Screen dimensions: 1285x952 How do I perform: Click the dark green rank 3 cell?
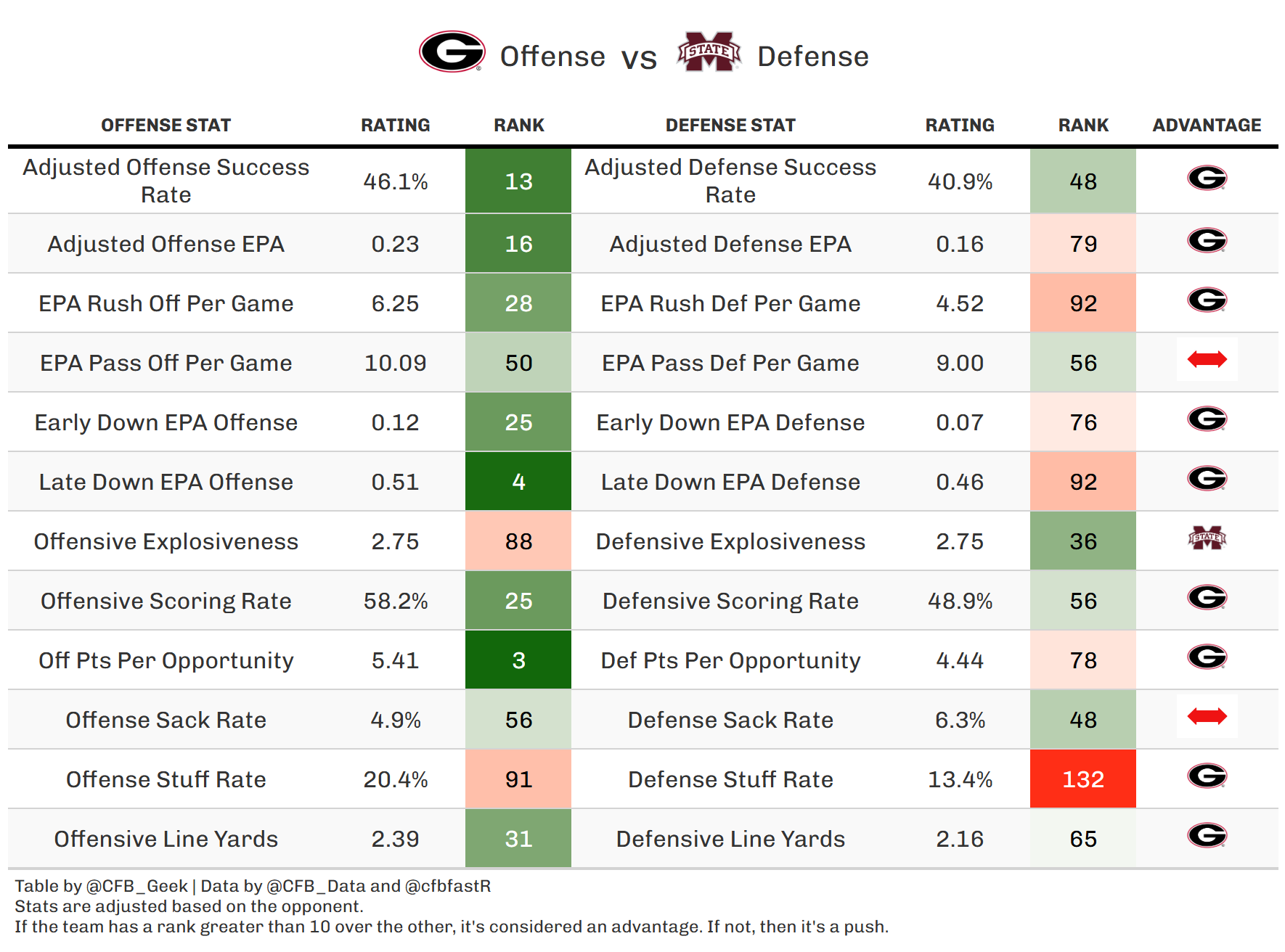(518, 660)
